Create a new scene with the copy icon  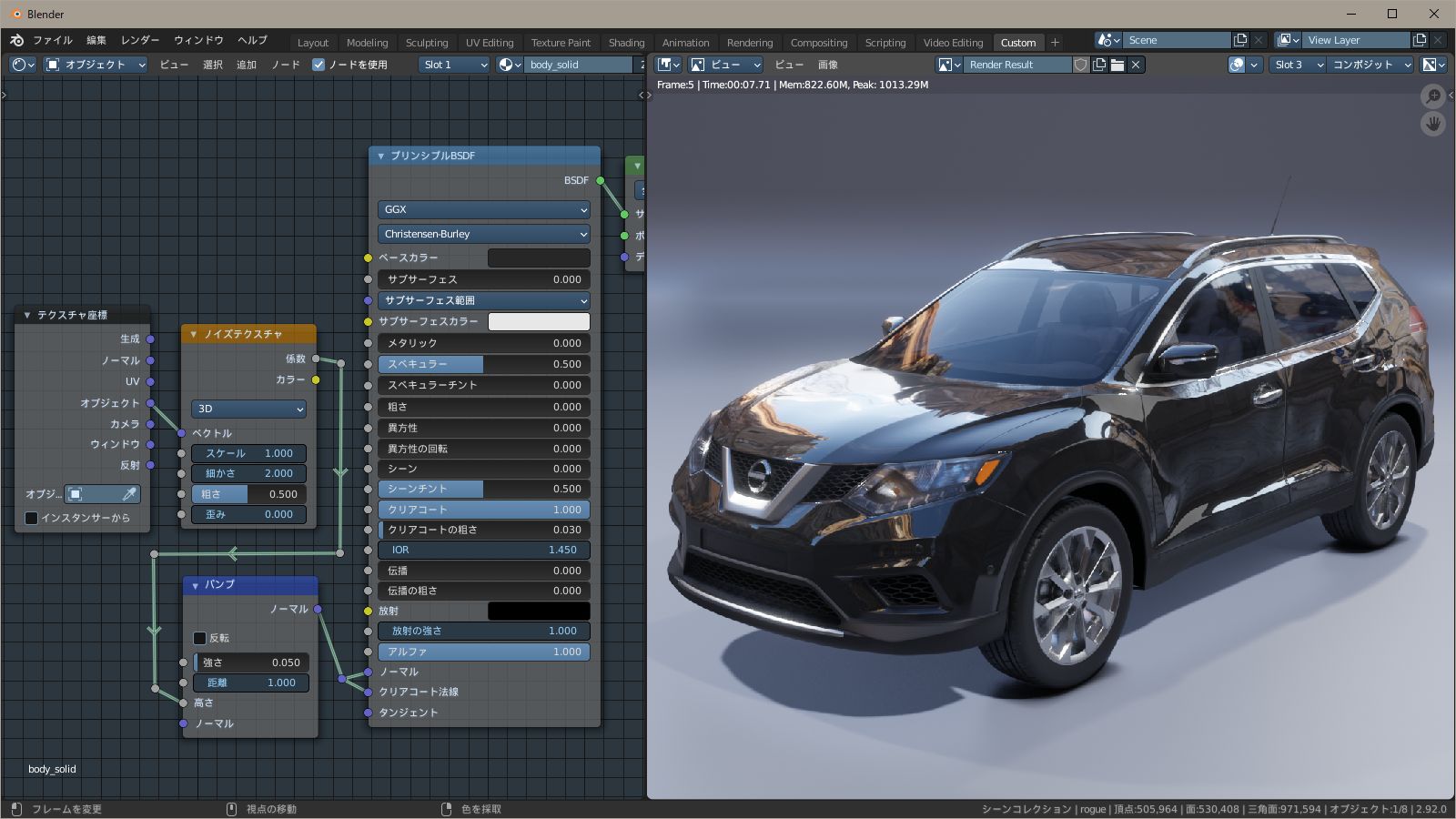[1240, 40]
